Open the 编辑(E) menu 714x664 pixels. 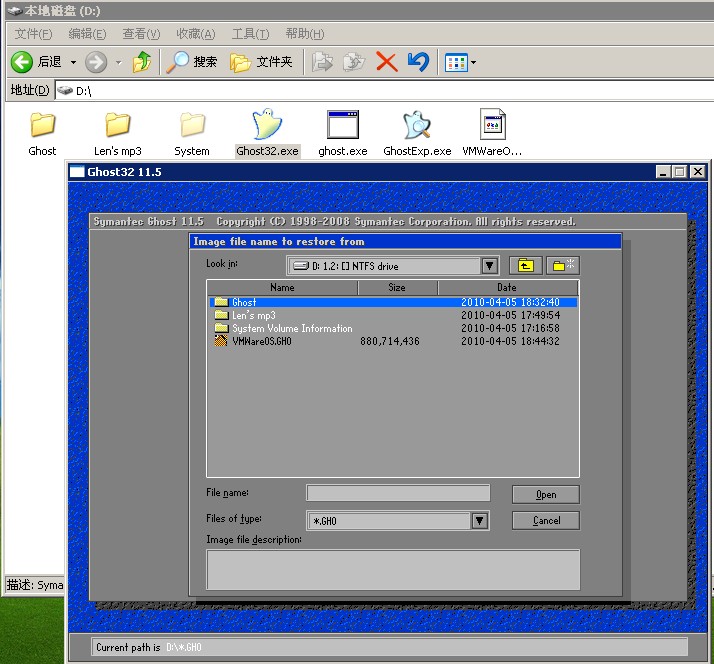click(87, 34)
